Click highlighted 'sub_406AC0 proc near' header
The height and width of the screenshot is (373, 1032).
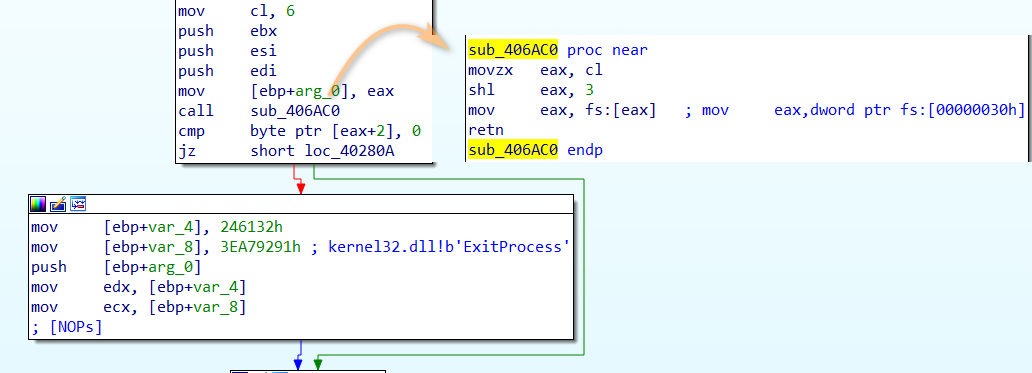[x=558, y=50]
